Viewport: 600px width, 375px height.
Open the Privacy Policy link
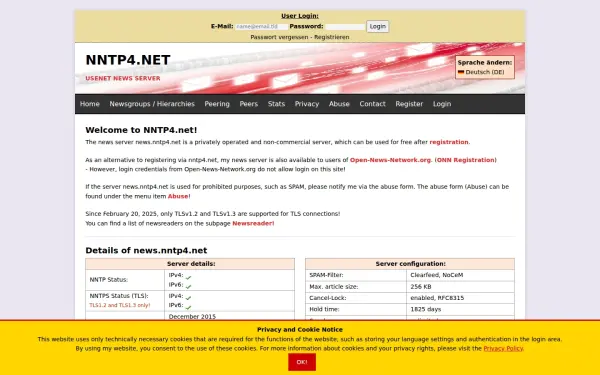tap(503, 349)
